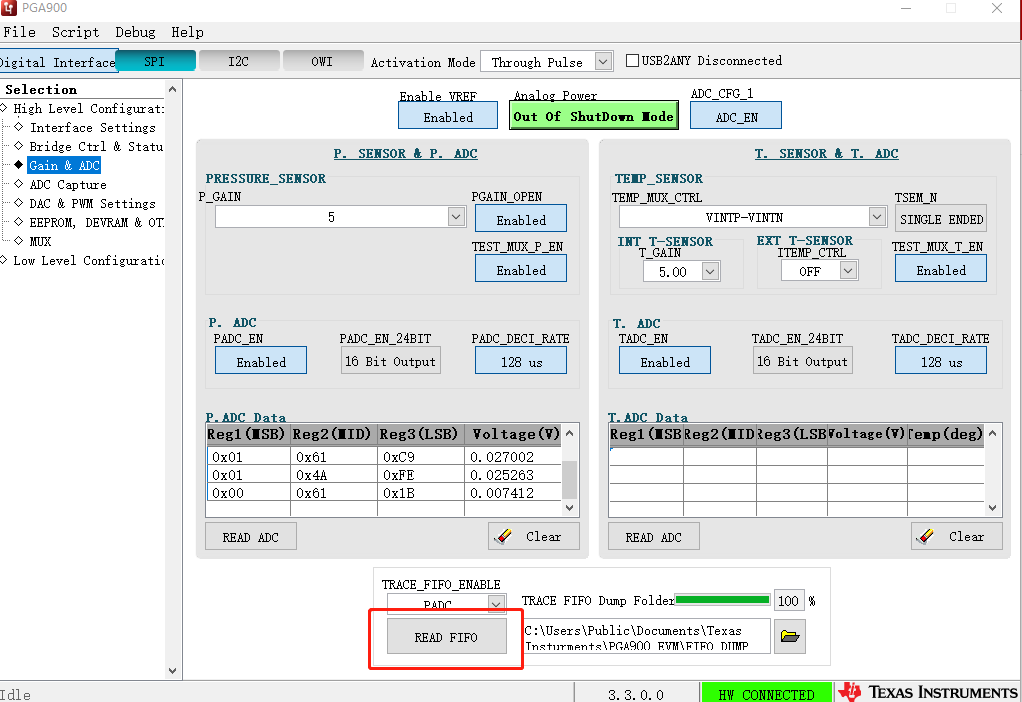Toggle Analog Power Out Of ShutDown Mode
Screen dimensions: 1022x702
pyautogui.click(x=593, y=117)
